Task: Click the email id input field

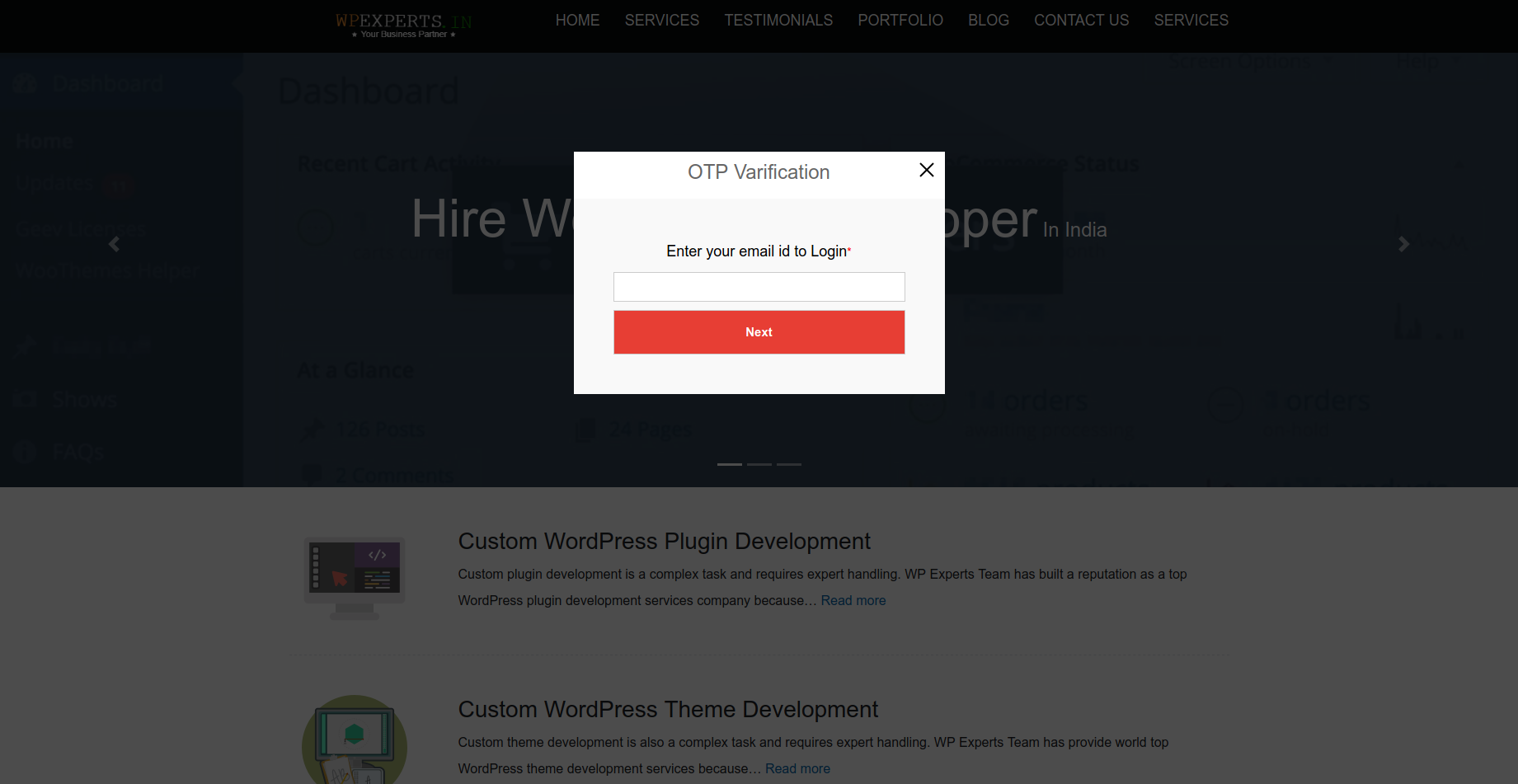Action: click(x=759, y=287)
